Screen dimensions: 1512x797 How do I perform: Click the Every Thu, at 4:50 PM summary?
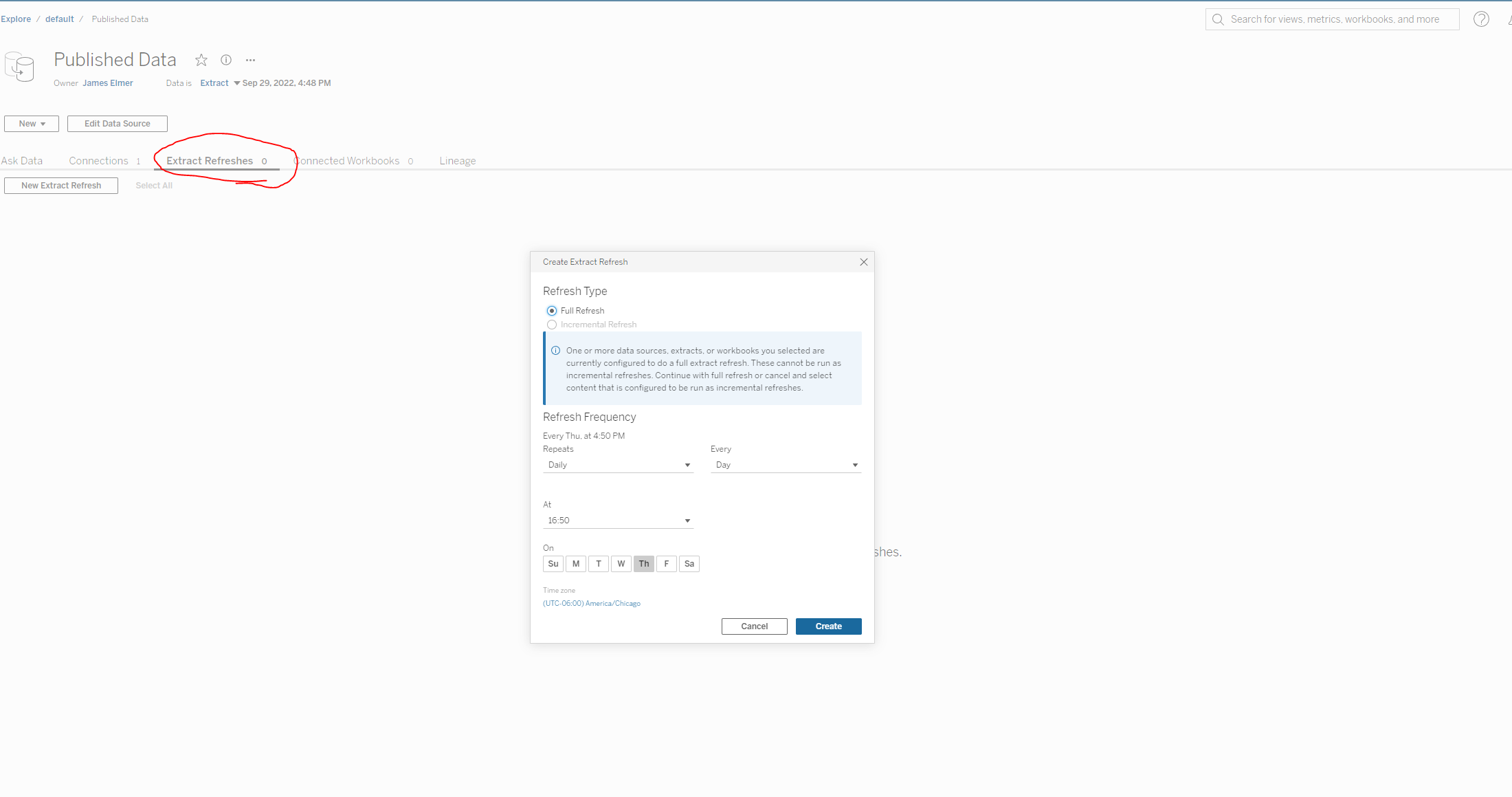tap(584, 436)
